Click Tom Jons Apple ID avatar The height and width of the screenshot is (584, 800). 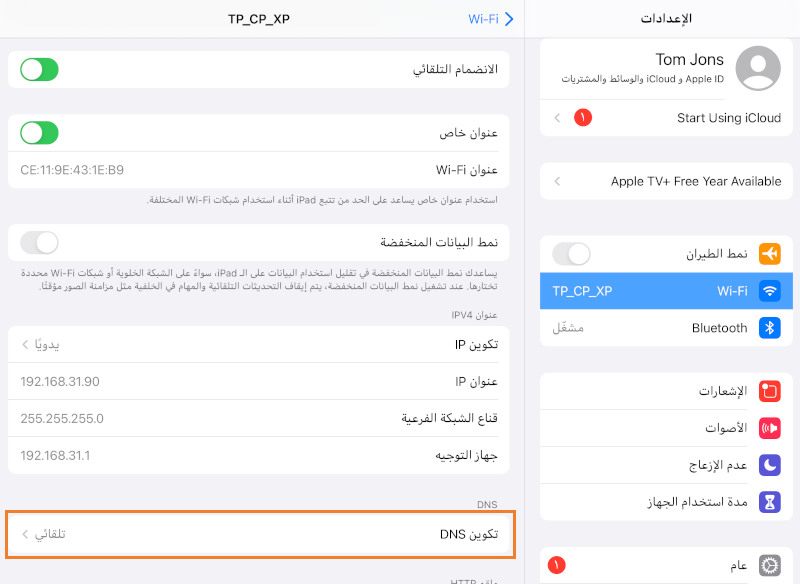click(758, 68)
